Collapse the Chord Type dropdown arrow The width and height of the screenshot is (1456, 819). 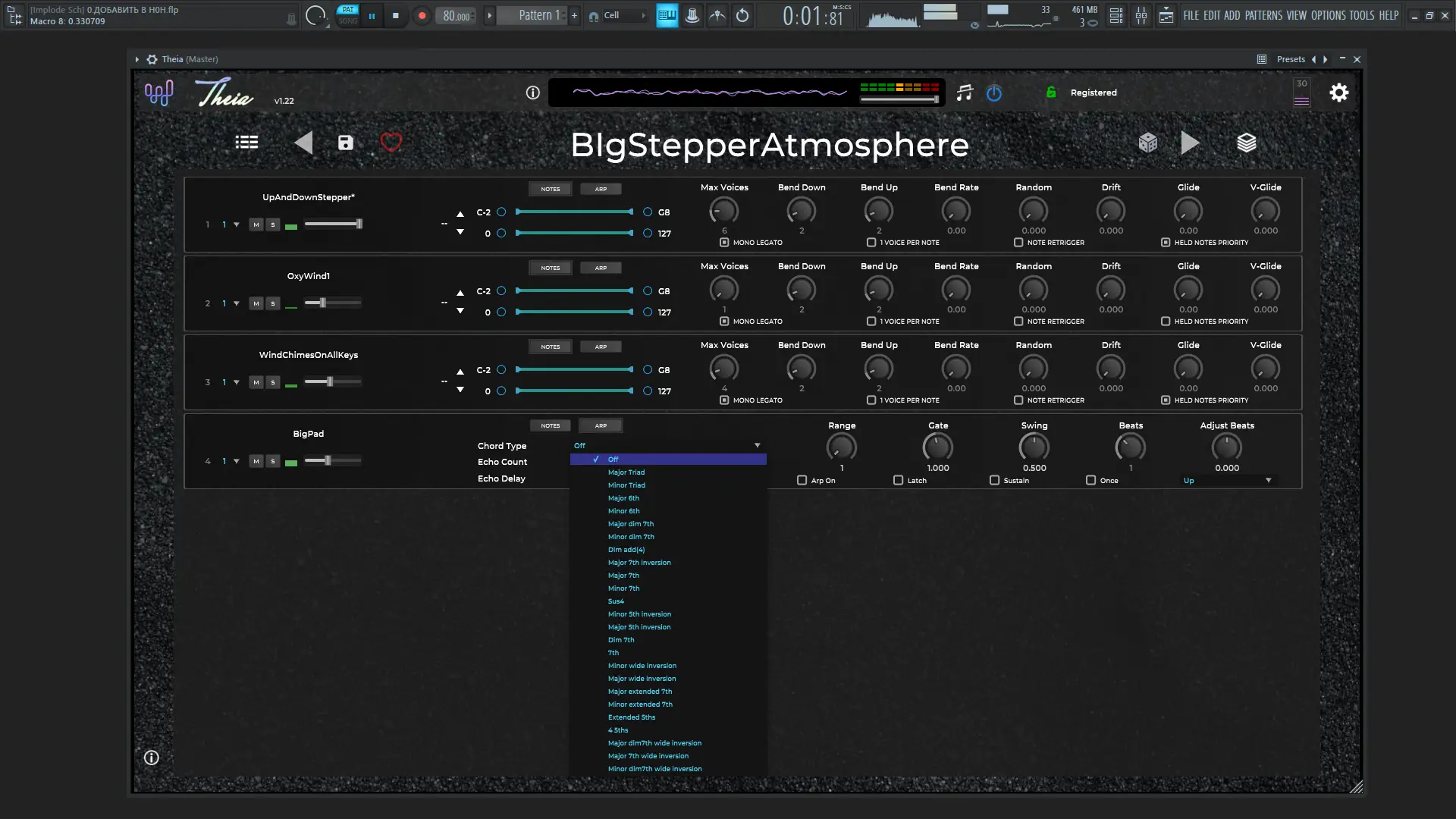[757, 446]
